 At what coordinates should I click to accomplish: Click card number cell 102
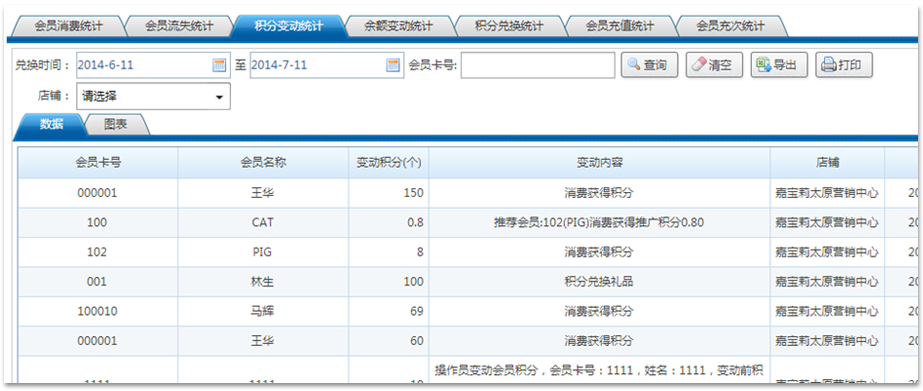pyautogui.click(x=98, y=252)
